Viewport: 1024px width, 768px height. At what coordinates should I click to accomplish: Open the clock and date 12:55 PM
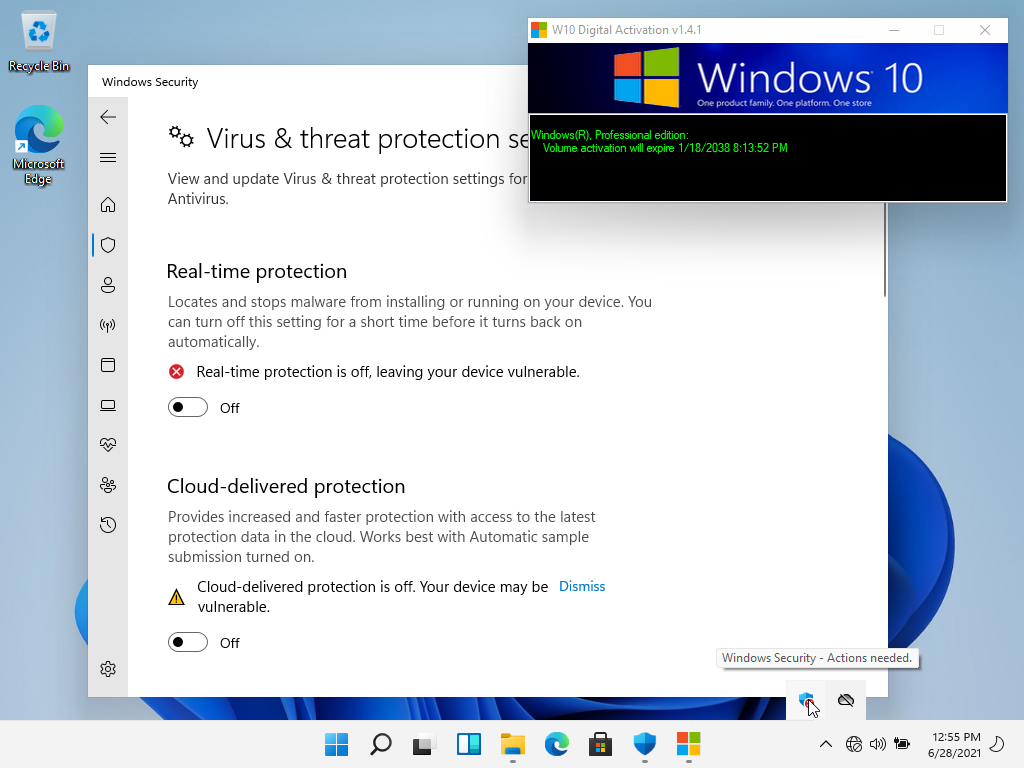click(954, 744)
